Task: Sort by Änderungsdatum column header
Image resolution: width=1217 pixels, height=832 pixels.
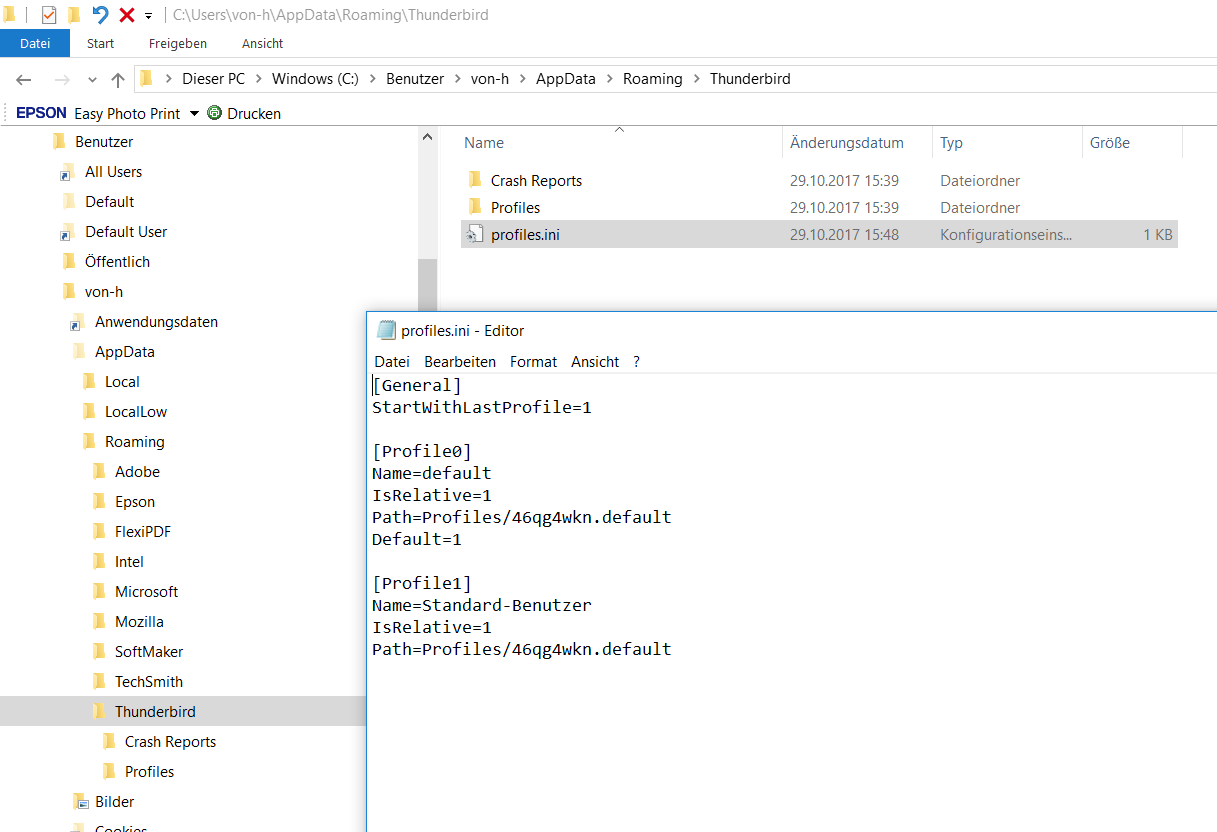Action: (x=847, y=143)
